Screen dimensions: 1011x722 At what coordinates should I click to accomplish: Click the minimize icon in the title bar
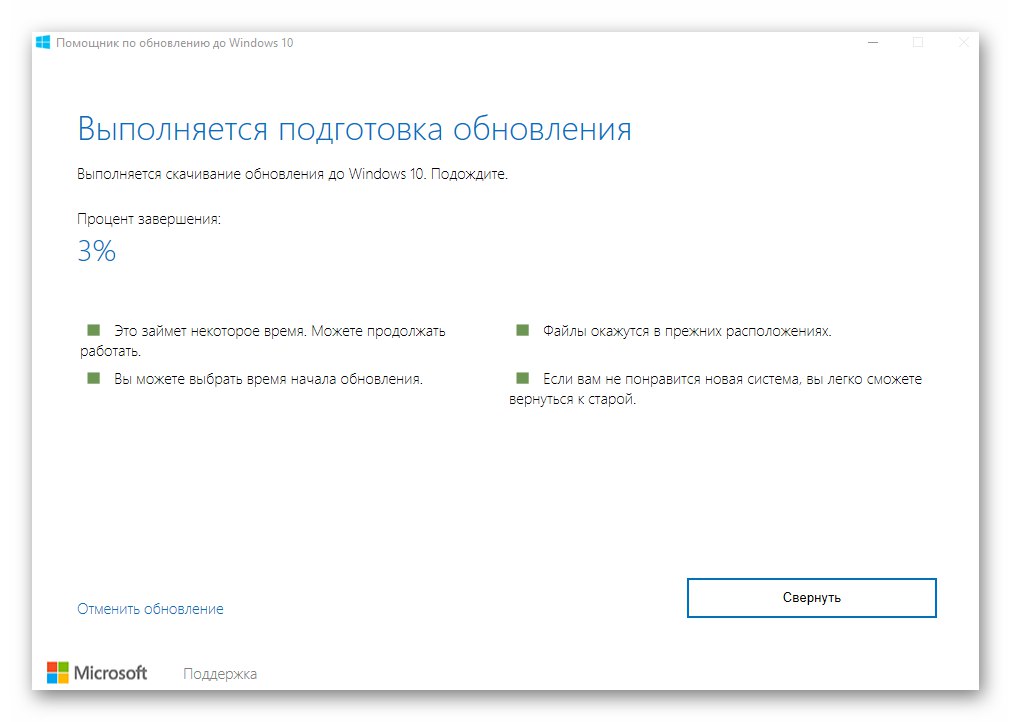pyautogui.click(x=873, y=42)
